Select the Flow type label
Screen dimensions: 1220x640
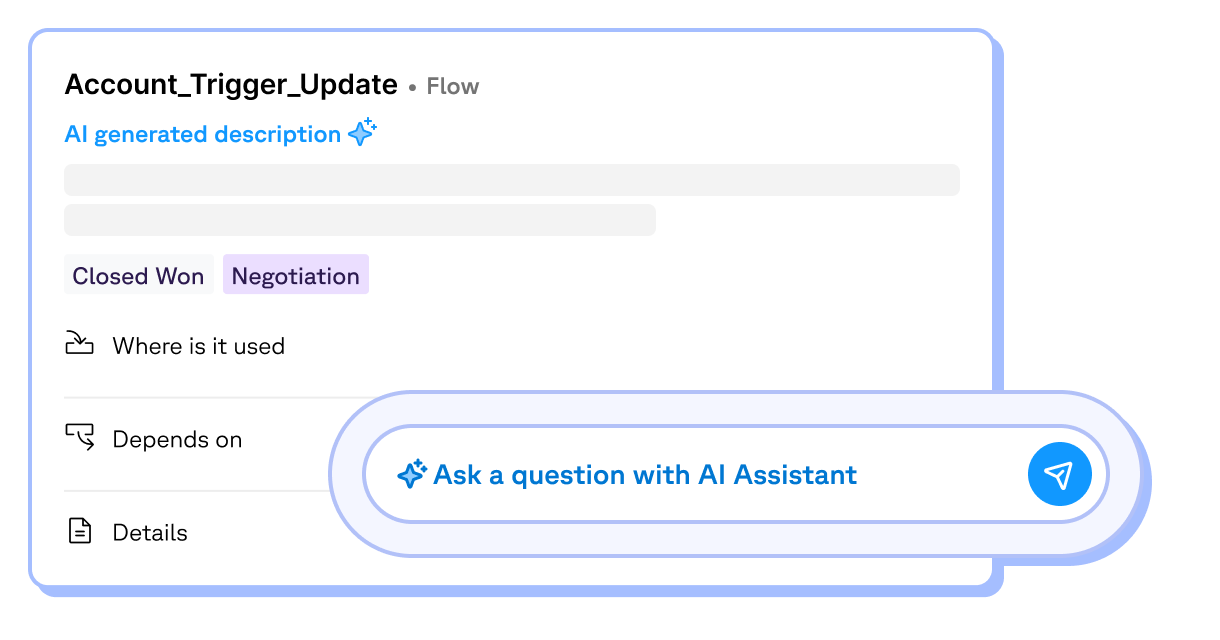click(453, 87)
